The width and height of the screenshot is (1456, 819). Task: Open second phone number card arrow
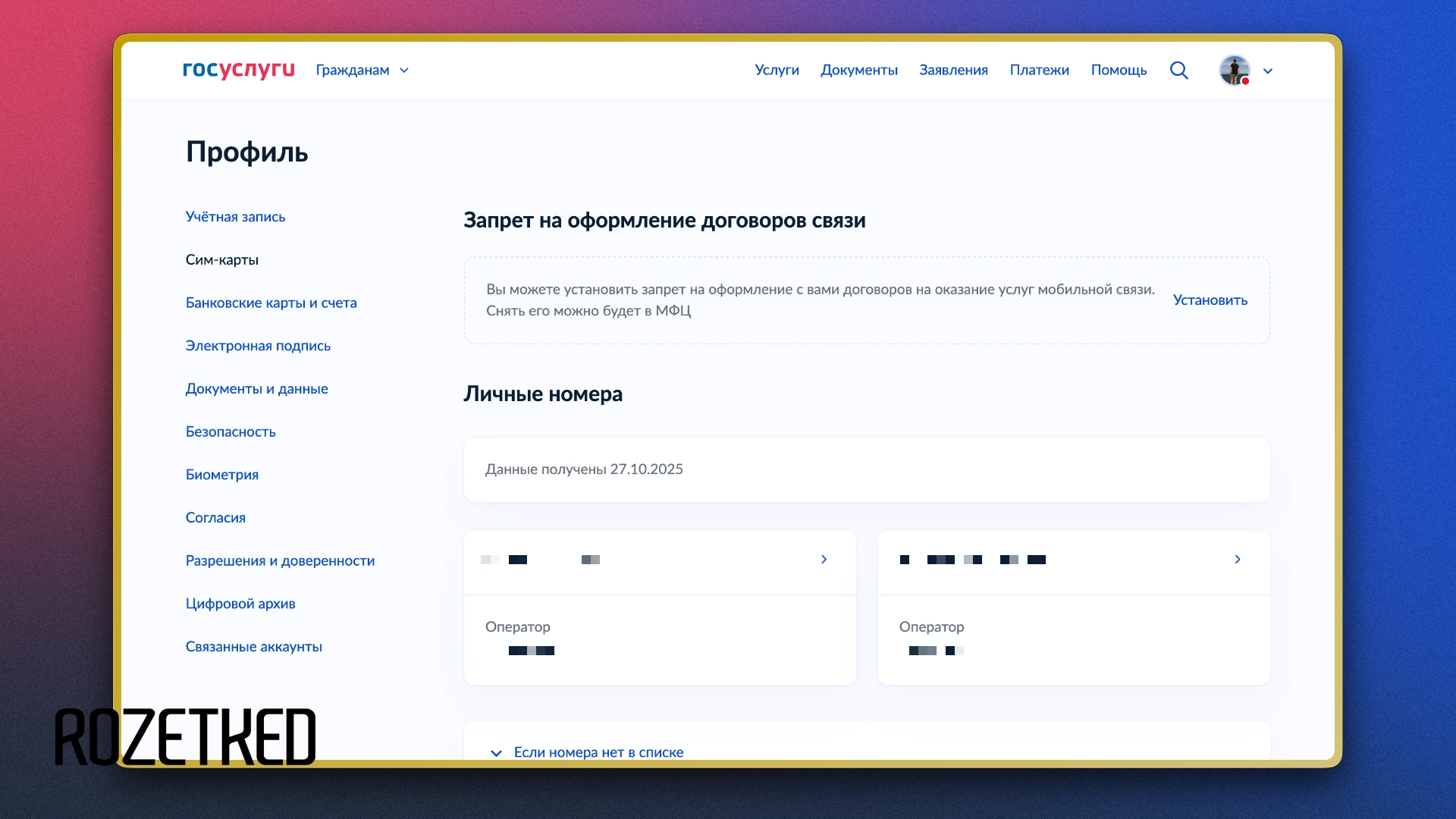pos(1238,560)
